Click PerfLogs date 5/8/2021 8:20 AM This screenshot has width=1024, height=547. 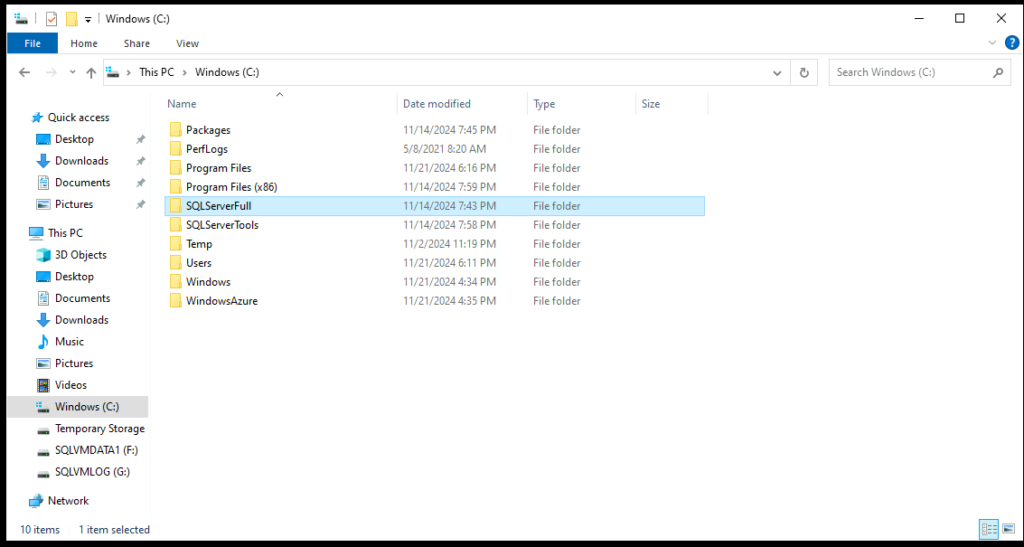click(445, 149)
